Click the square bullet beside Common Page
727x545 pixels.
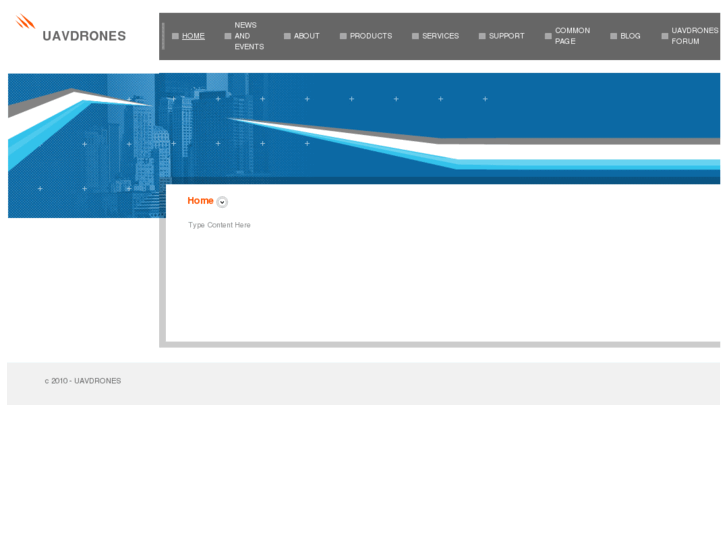[x=548, y=36]
